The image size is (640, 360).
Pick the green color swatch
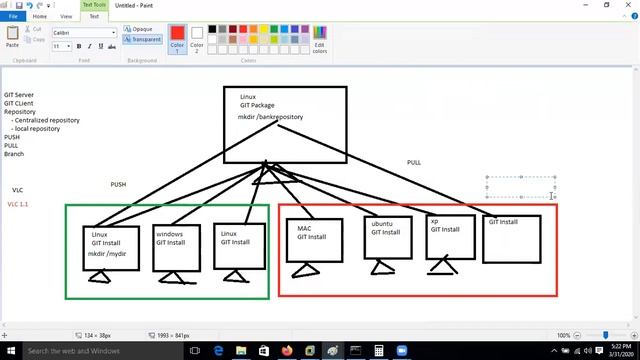(x=274, y=29)
